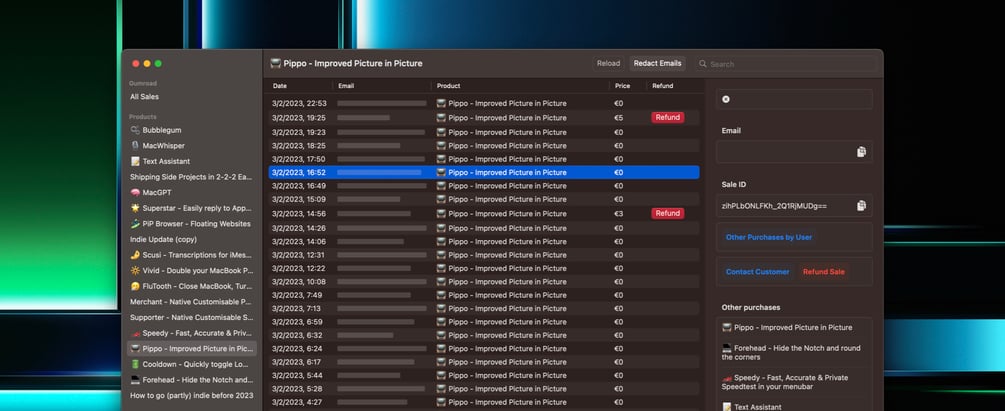The width and height of the screenshot is (1005, 411).
Task: Click Forehead icon under Other purchases
Action: tap(727, 348)
